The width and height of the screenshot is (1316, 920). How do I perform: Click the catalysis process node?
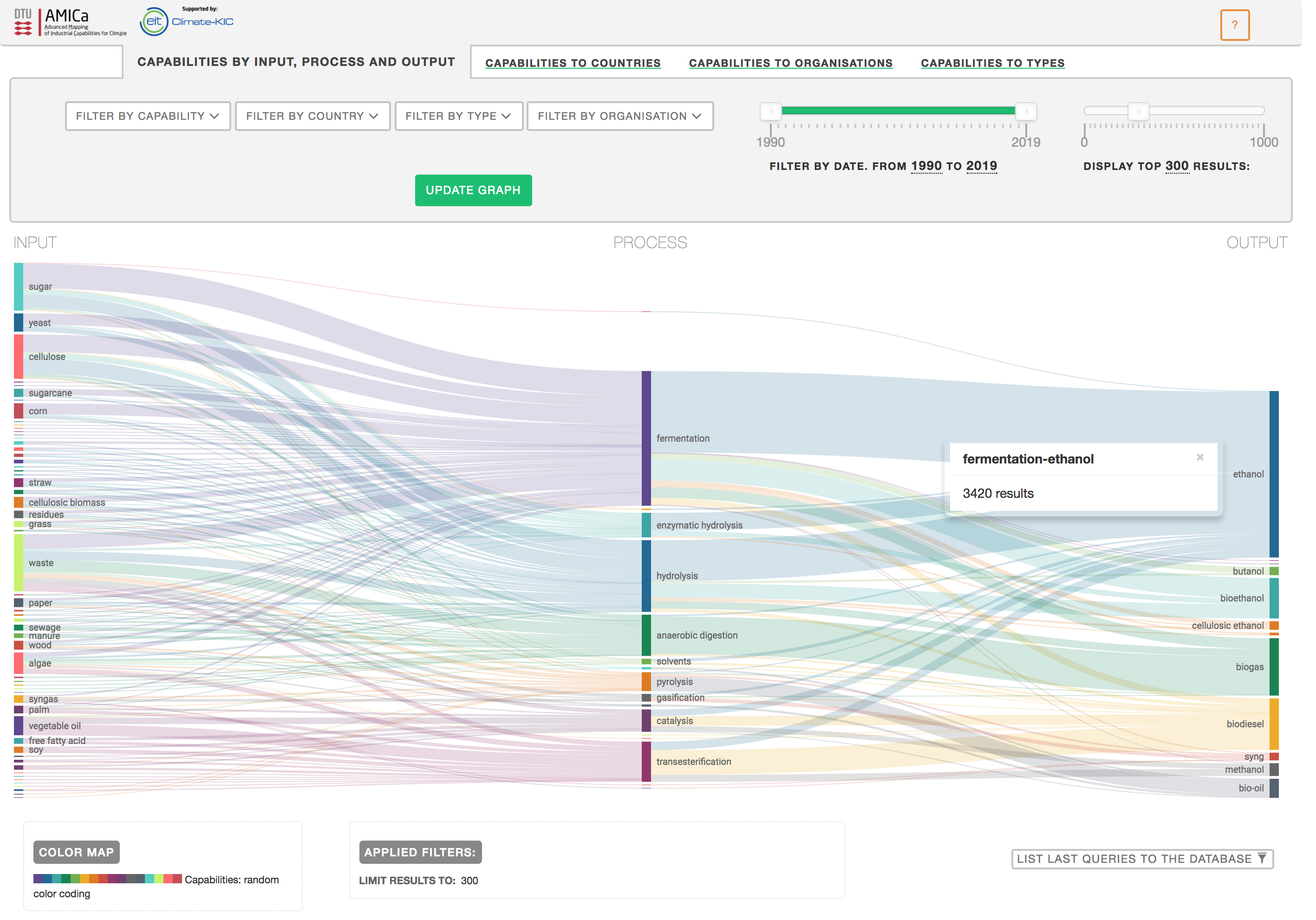[653, 728]
